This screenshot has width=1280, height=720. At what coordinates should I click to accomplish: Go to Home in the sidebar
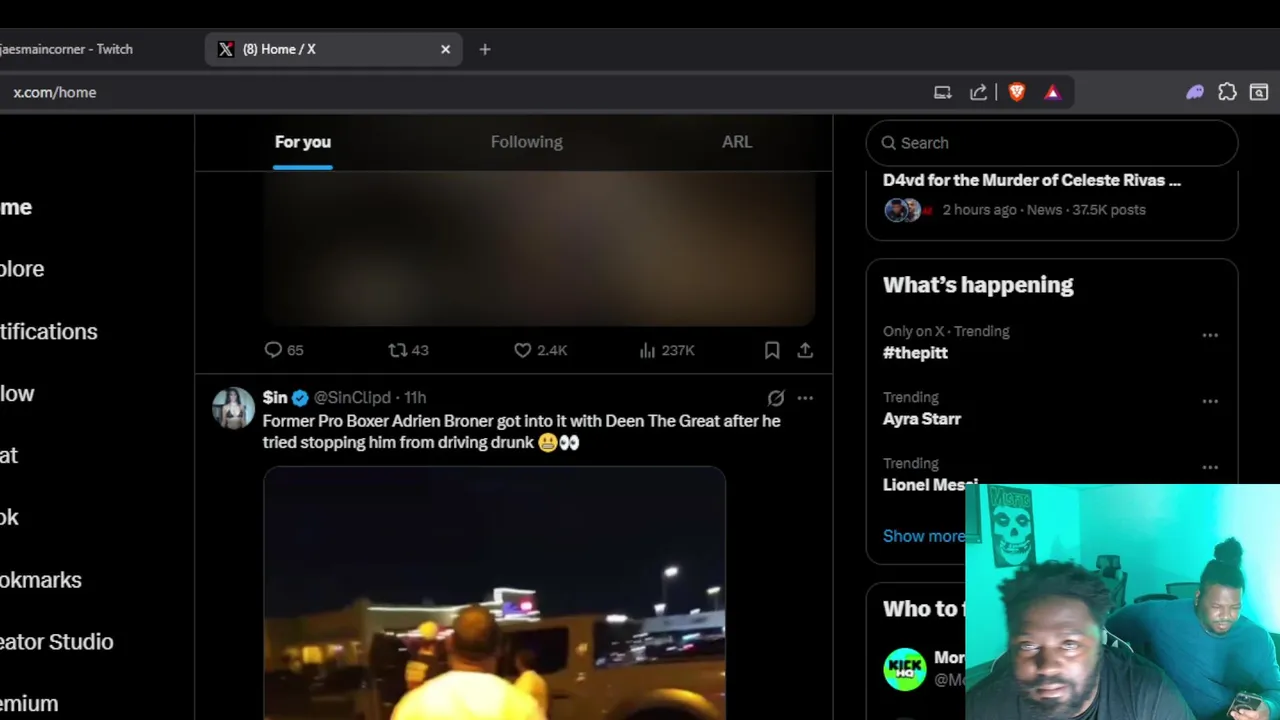[x=16, y=207]
